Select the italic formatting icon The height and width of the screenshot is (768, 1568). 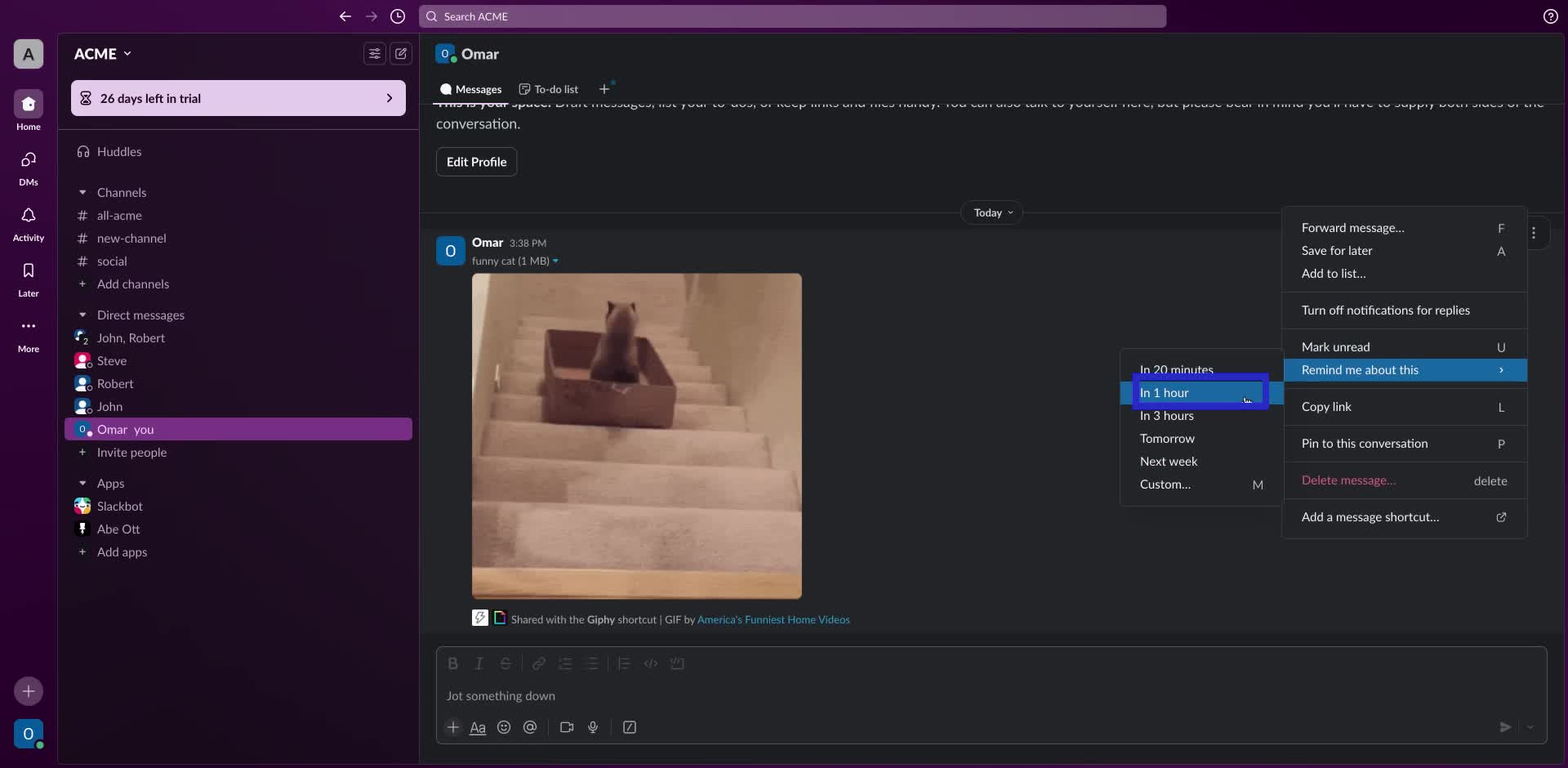479,663
